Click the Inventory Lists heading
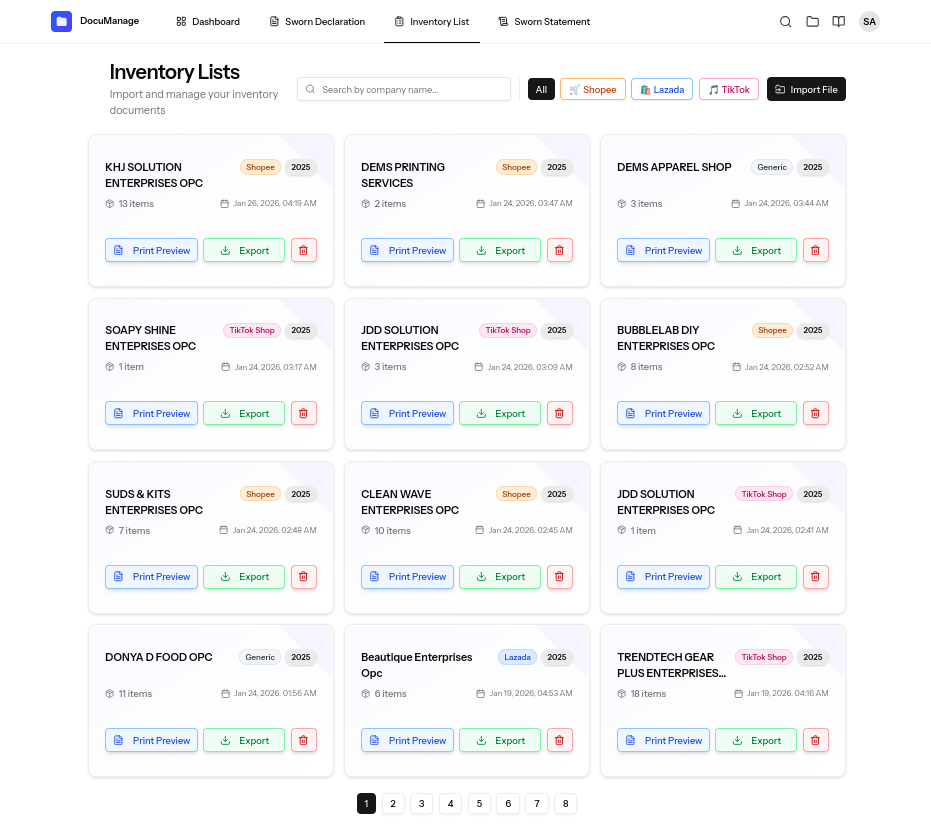Viewport: 931px width, 825px height. (175, 72)
